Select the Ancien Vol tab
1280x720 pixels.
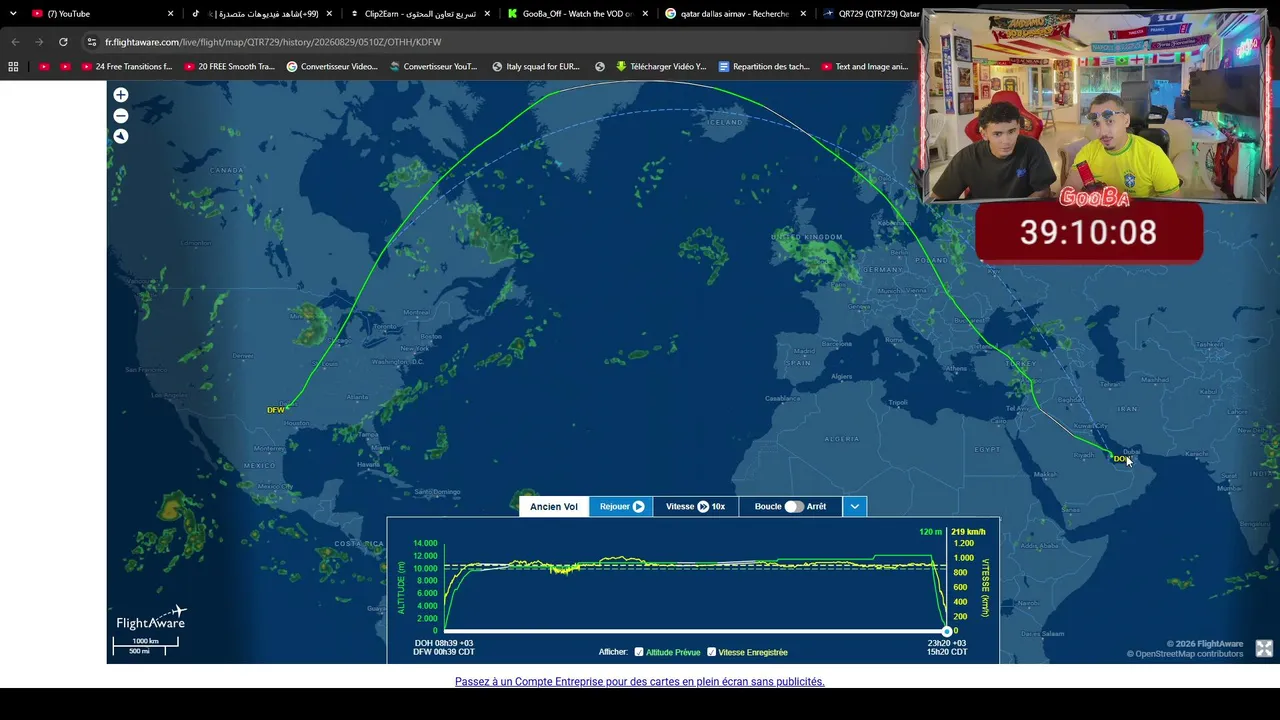coord(554,507)
